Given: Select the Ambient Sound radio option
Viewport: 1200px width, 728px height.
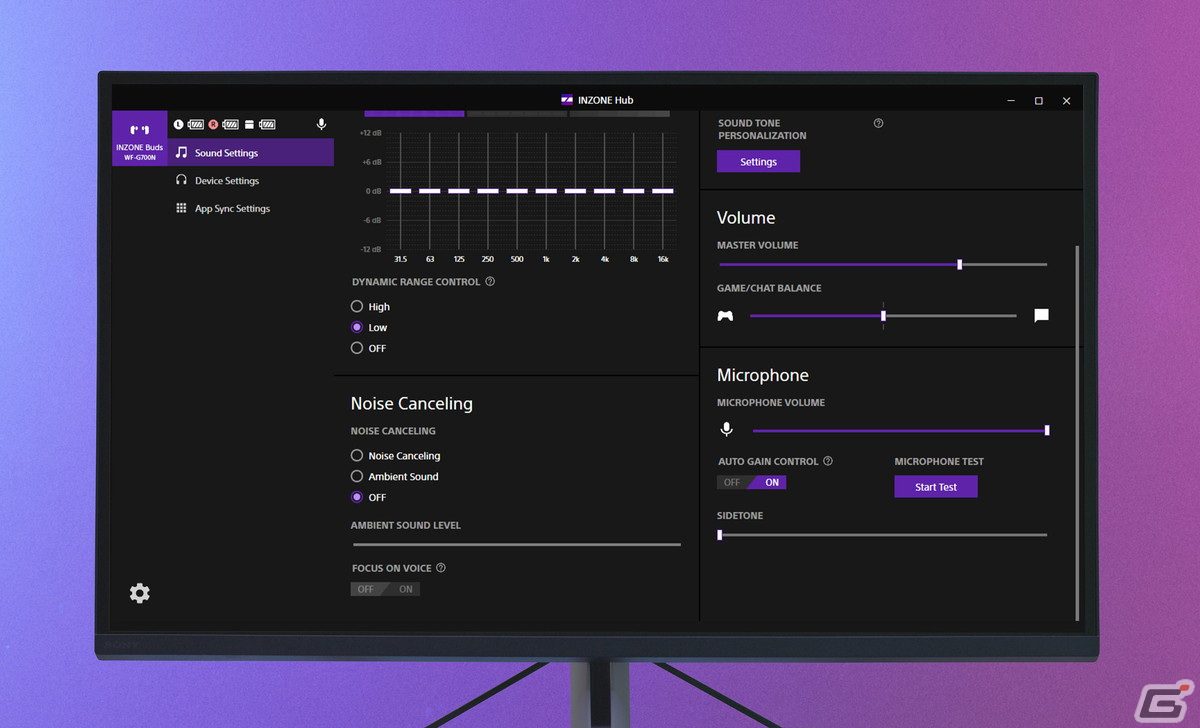Looking at the screenshot, I should (357, 476).
